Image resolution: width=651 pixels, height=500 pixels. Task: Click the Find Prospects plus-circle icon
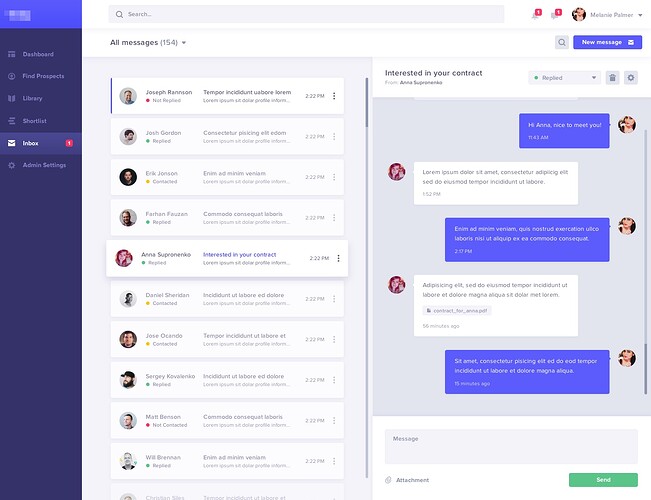click(x=12, y=76)
